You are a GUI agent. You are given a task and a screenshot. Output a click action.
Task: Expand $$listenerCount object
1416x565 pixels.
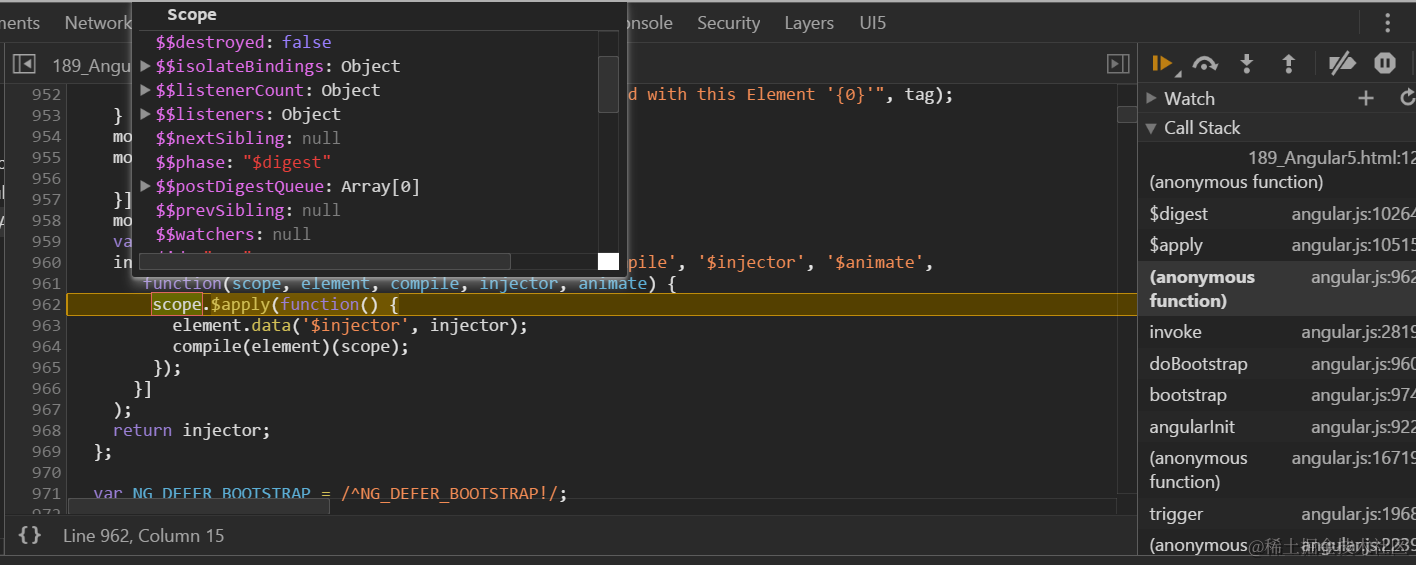pos(146,90)
